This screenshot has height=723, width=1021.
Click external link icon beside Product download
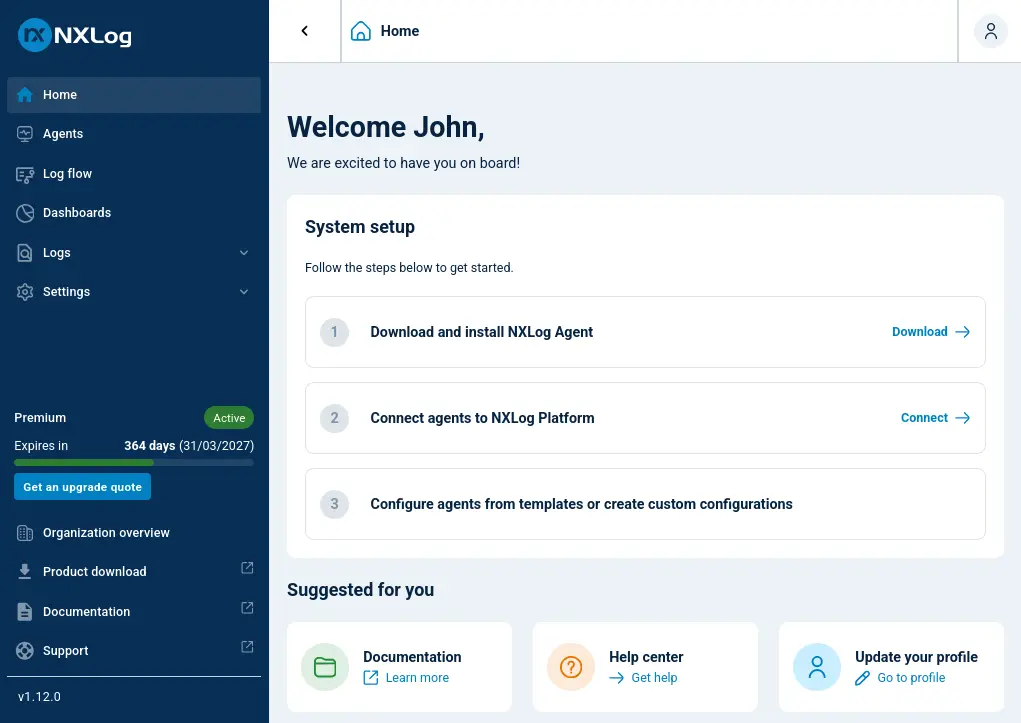pyautogui.click(x=247, y=568)
